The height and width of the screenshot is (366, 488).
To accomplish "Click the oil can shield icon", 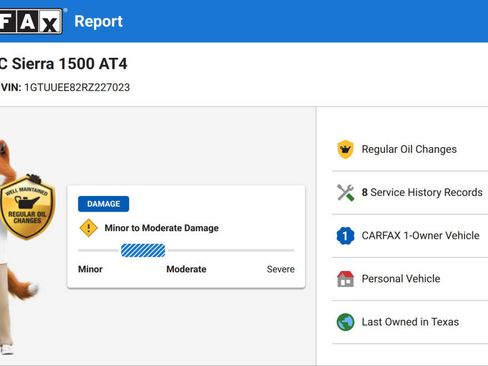I will (345, 149).
